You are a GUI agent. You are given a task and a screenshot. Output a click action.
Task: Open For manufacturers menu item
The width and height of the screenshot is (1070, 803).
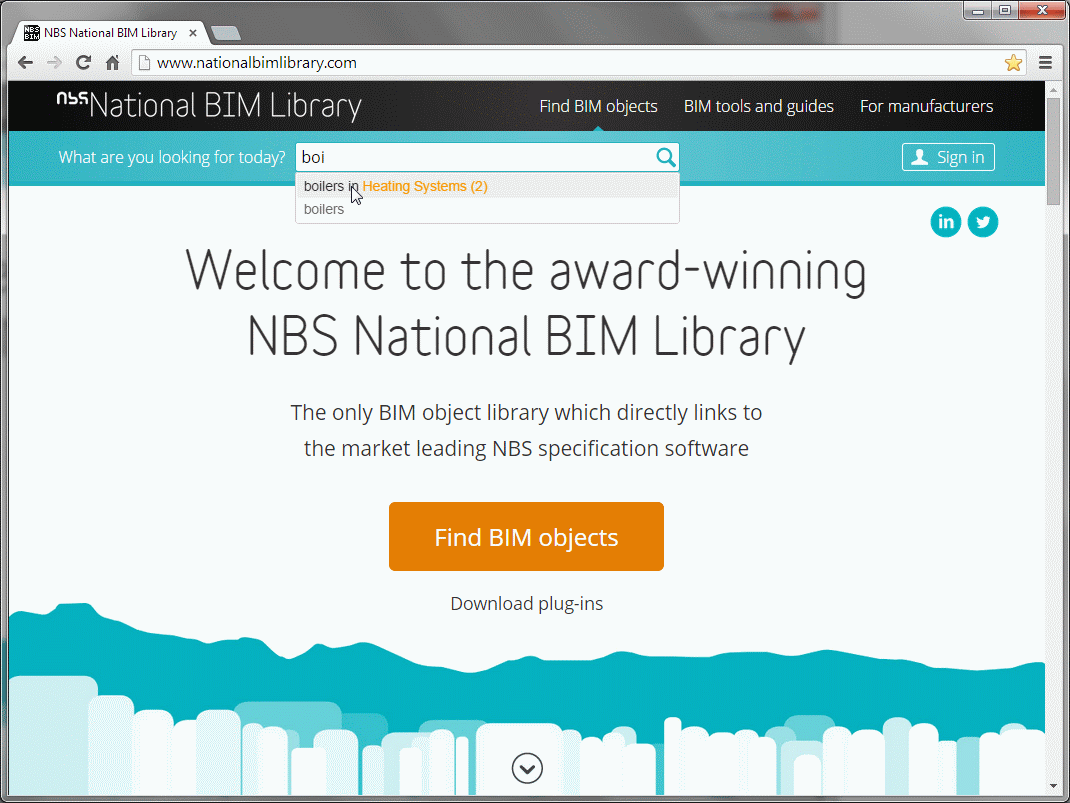point(926,106)
